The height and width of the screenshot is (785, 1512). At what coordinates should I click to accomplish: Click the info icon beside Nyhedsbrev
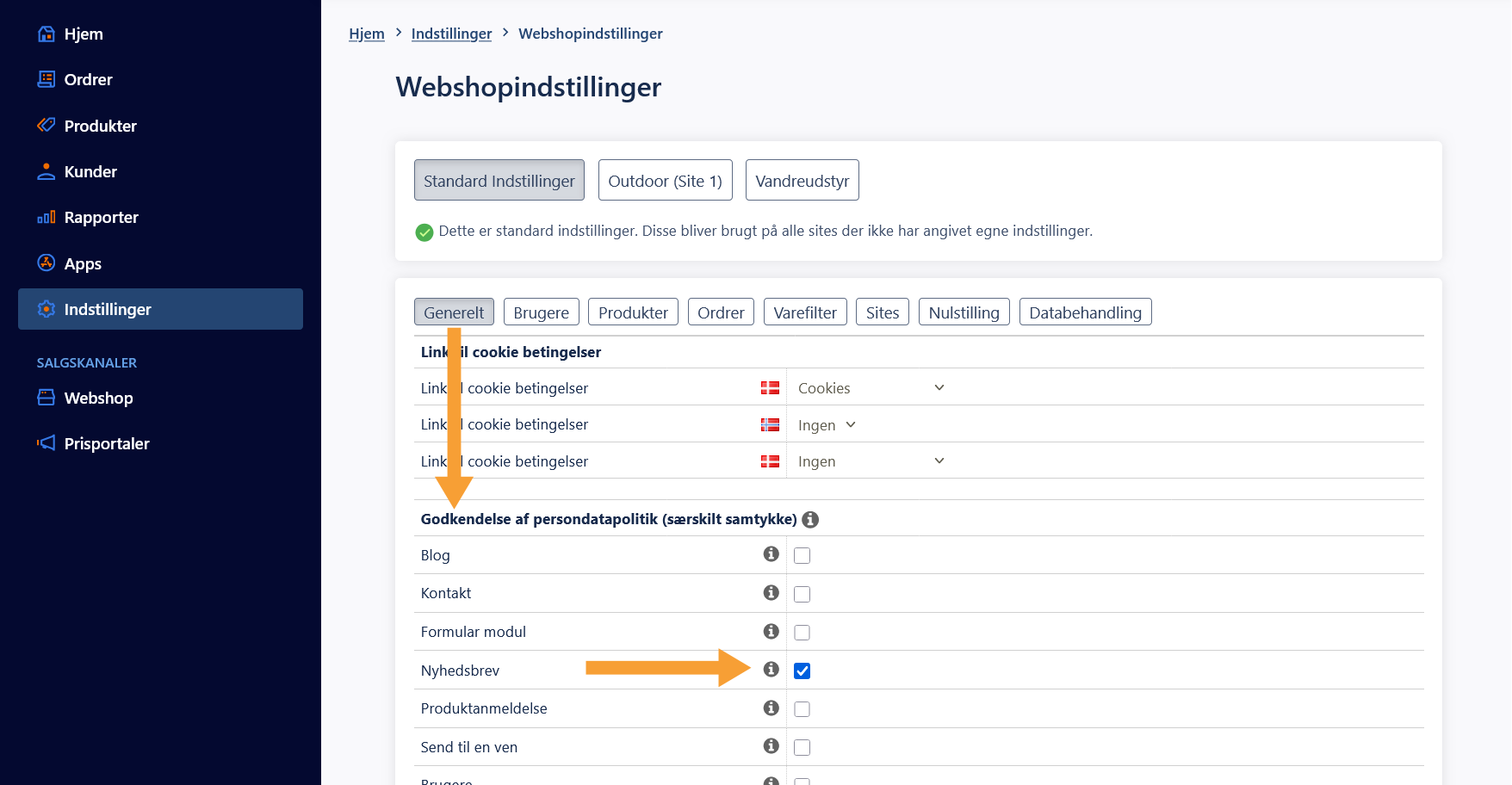(771, 670)
